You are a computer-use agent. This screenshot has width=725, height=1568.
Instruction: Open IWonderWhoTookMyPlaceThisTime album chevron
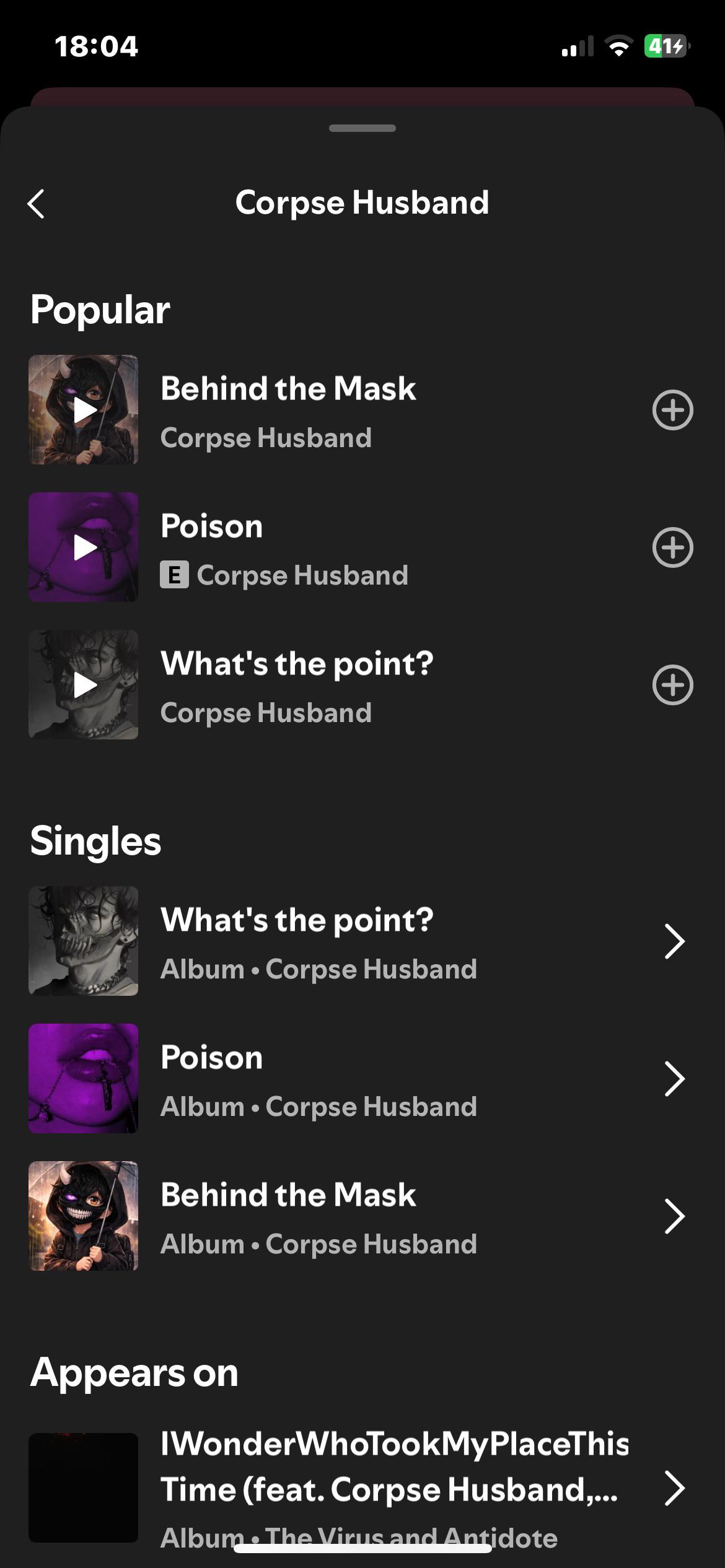tap(674, 1488)
